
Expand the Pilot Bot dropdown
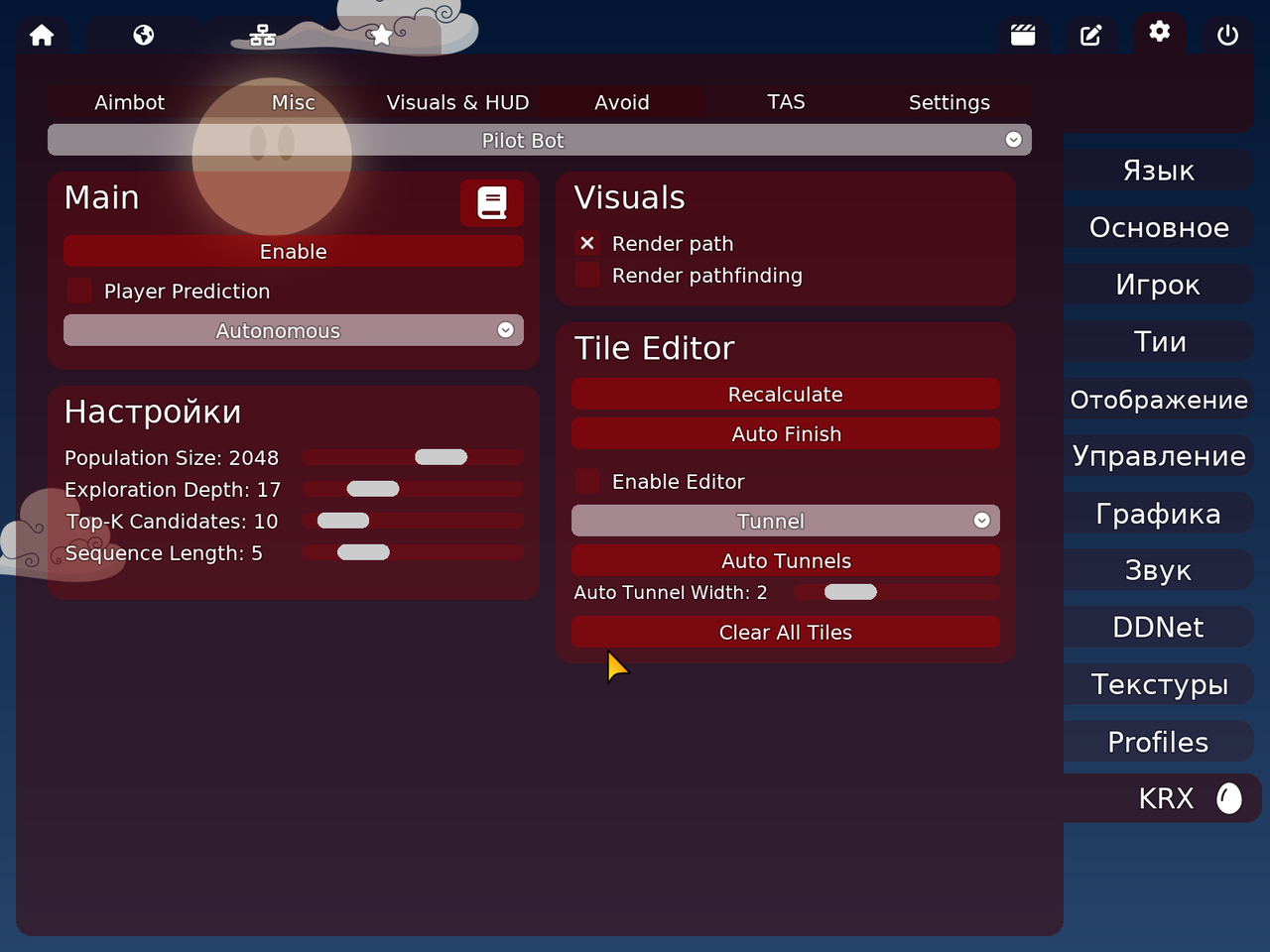pyautogui.click(x=540, y=140)
